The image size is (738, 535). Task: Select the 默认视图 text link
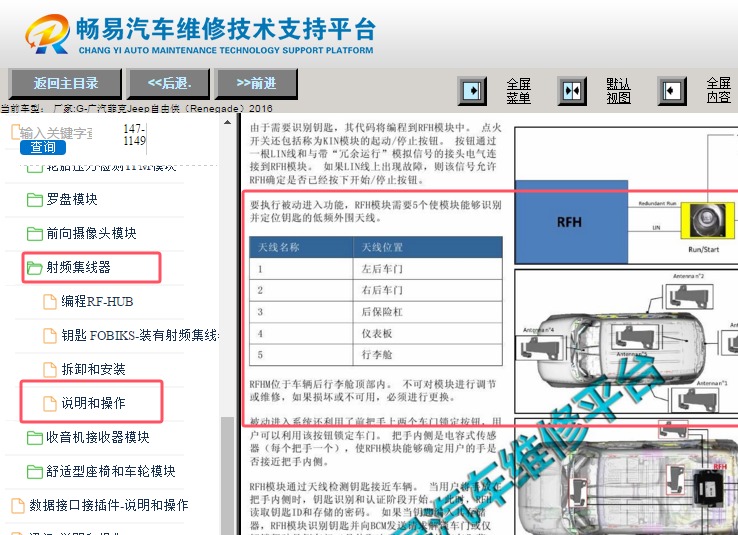click(x=618, y=91)
